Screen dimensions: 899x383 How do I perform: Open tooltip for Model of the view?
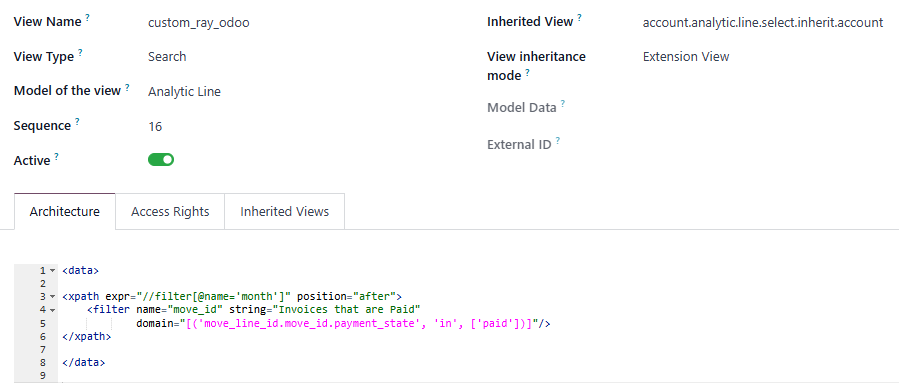(x=127, y=87)
